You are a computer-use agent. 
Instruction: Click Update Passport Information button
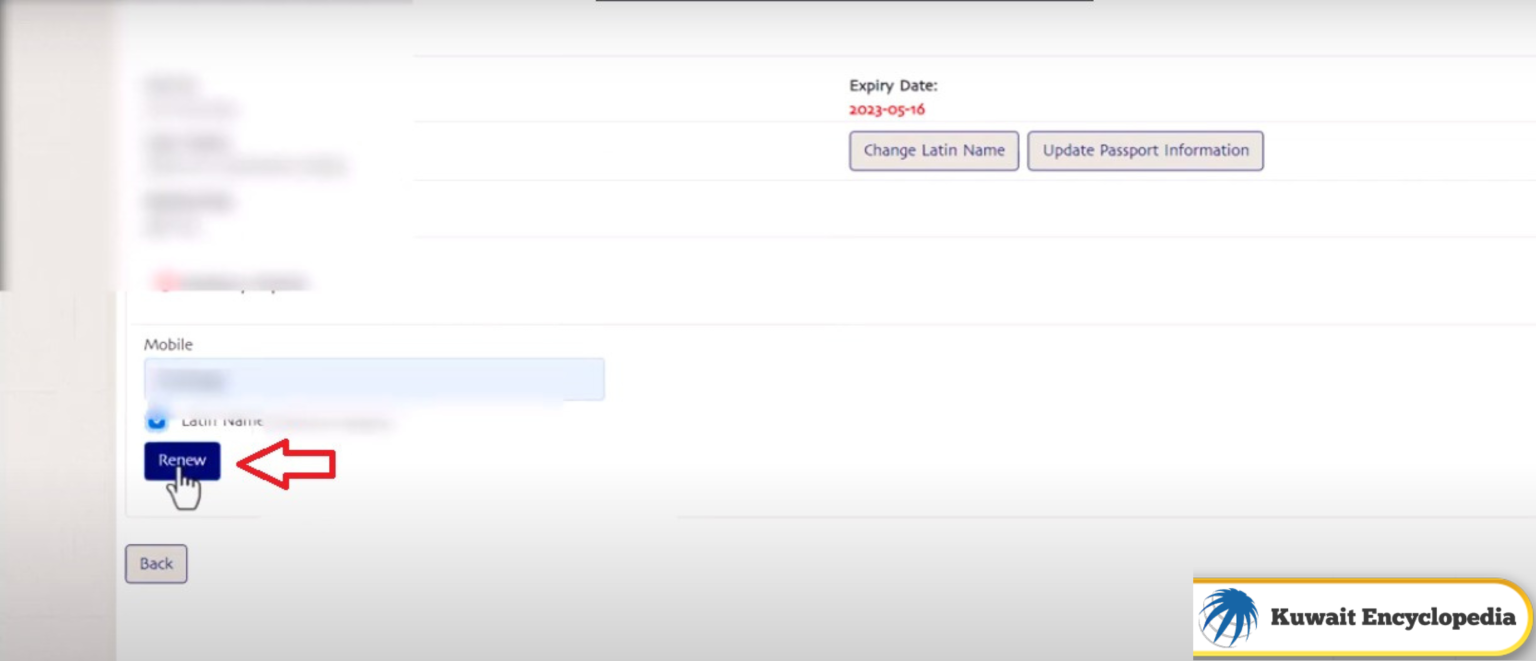click(1145, 151)
